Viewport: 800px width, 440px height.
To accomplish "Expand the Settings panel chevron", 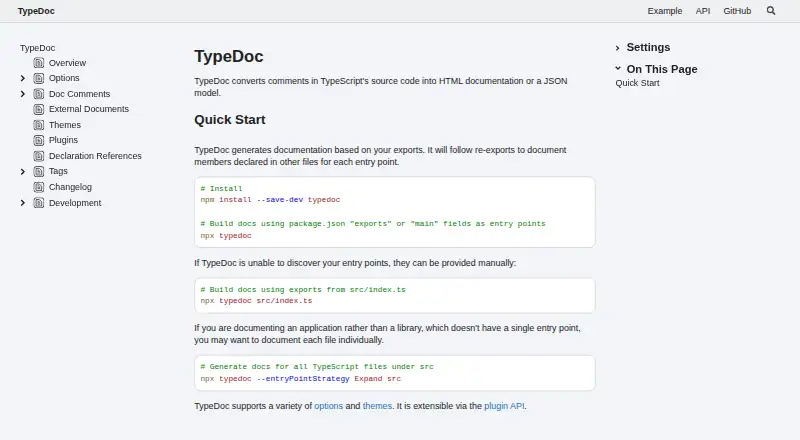I will coord(617,48).
